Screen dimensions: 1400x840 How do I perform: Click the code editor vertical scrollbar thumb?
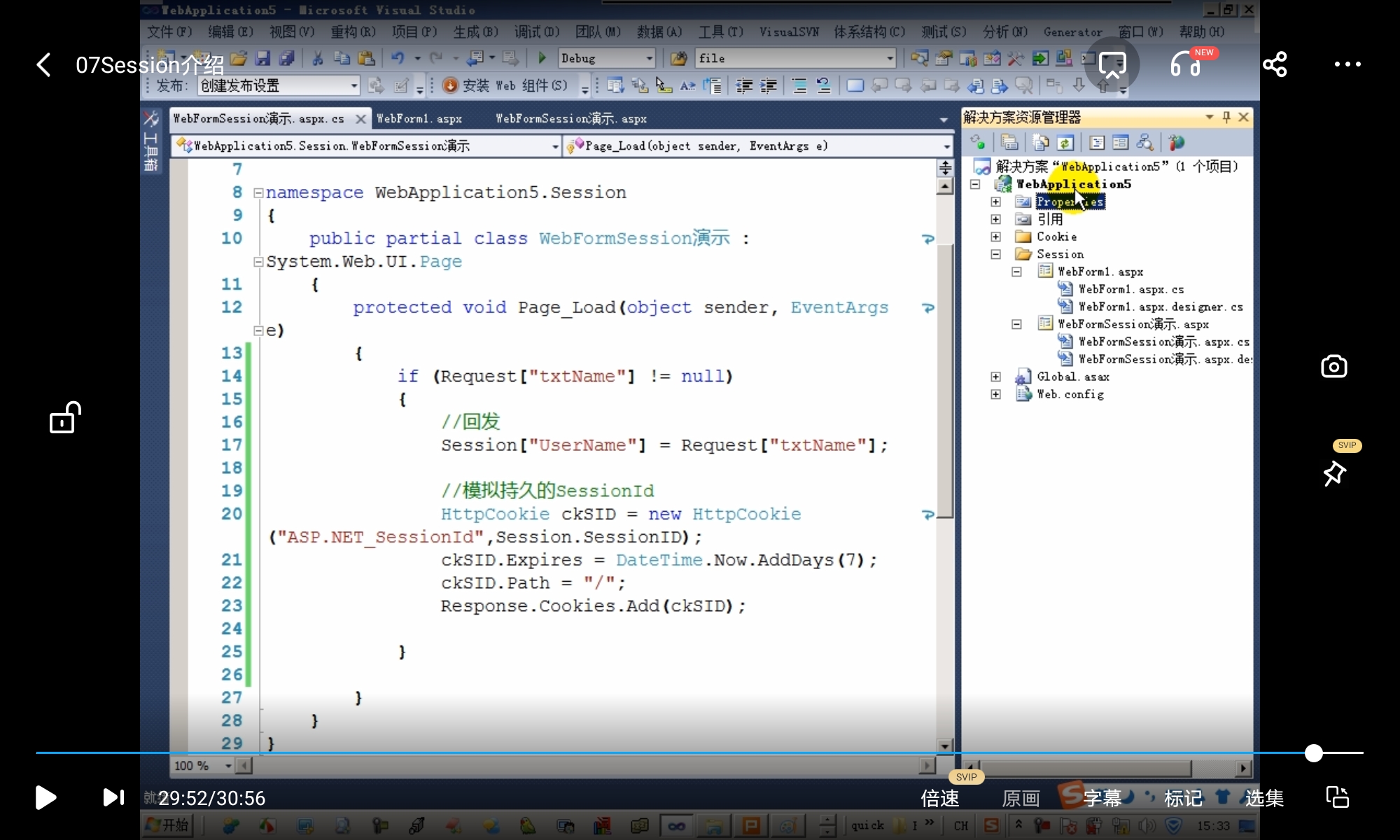click(945, 380)
